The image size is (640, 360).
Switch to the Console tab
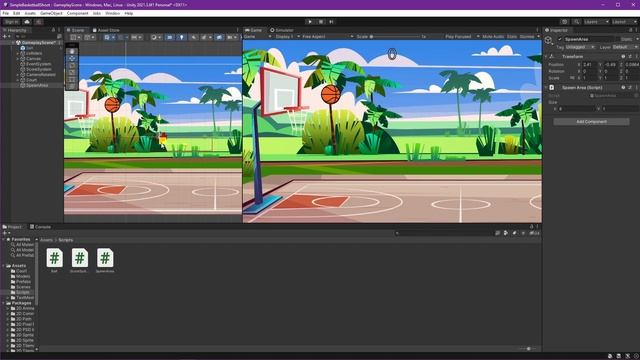coord(40,227)
